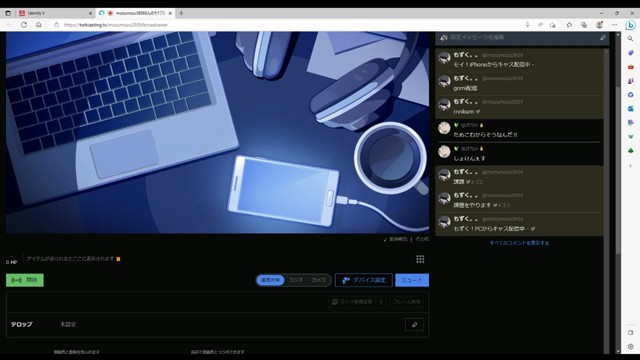This screenshot has width=640, height=360.
Task: Open the sidebar tools briefcase icon
Action: pos(631,67)
